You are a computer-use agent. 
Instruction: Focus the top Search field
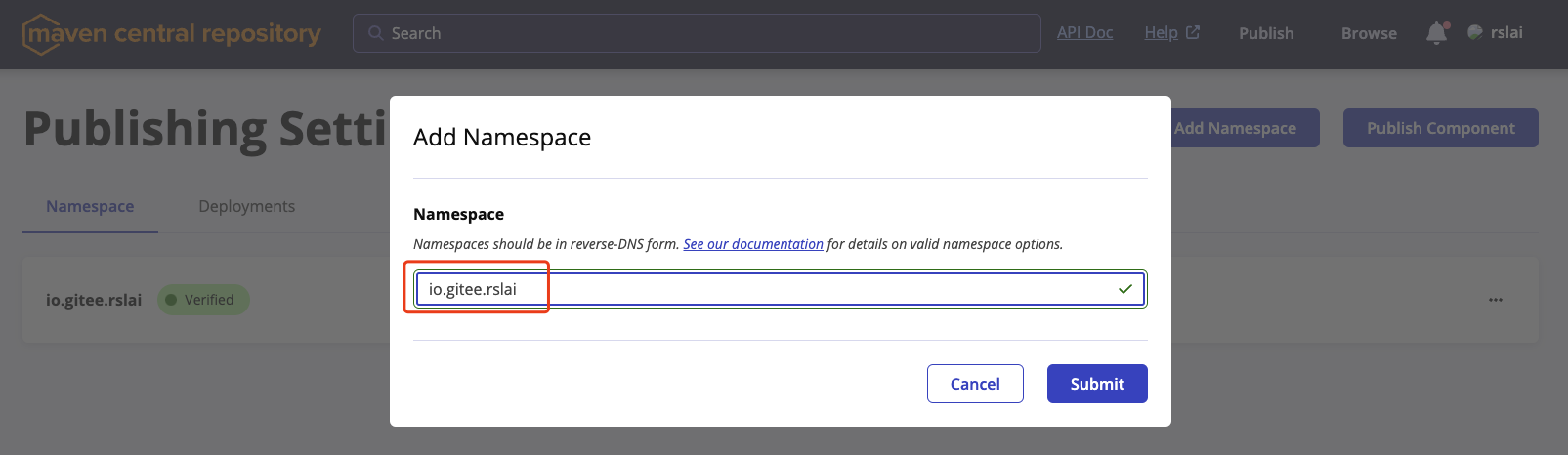coord(697,33)
